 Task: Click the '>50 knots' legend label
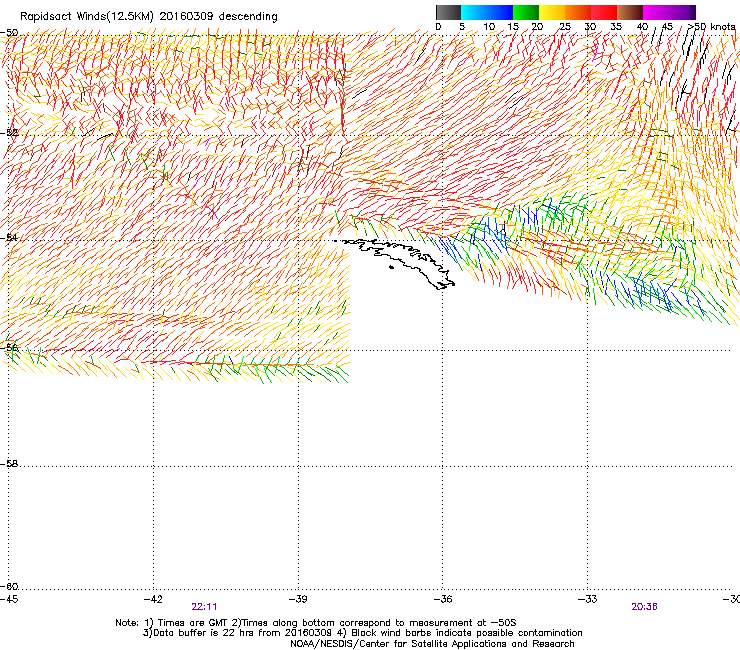711,27
